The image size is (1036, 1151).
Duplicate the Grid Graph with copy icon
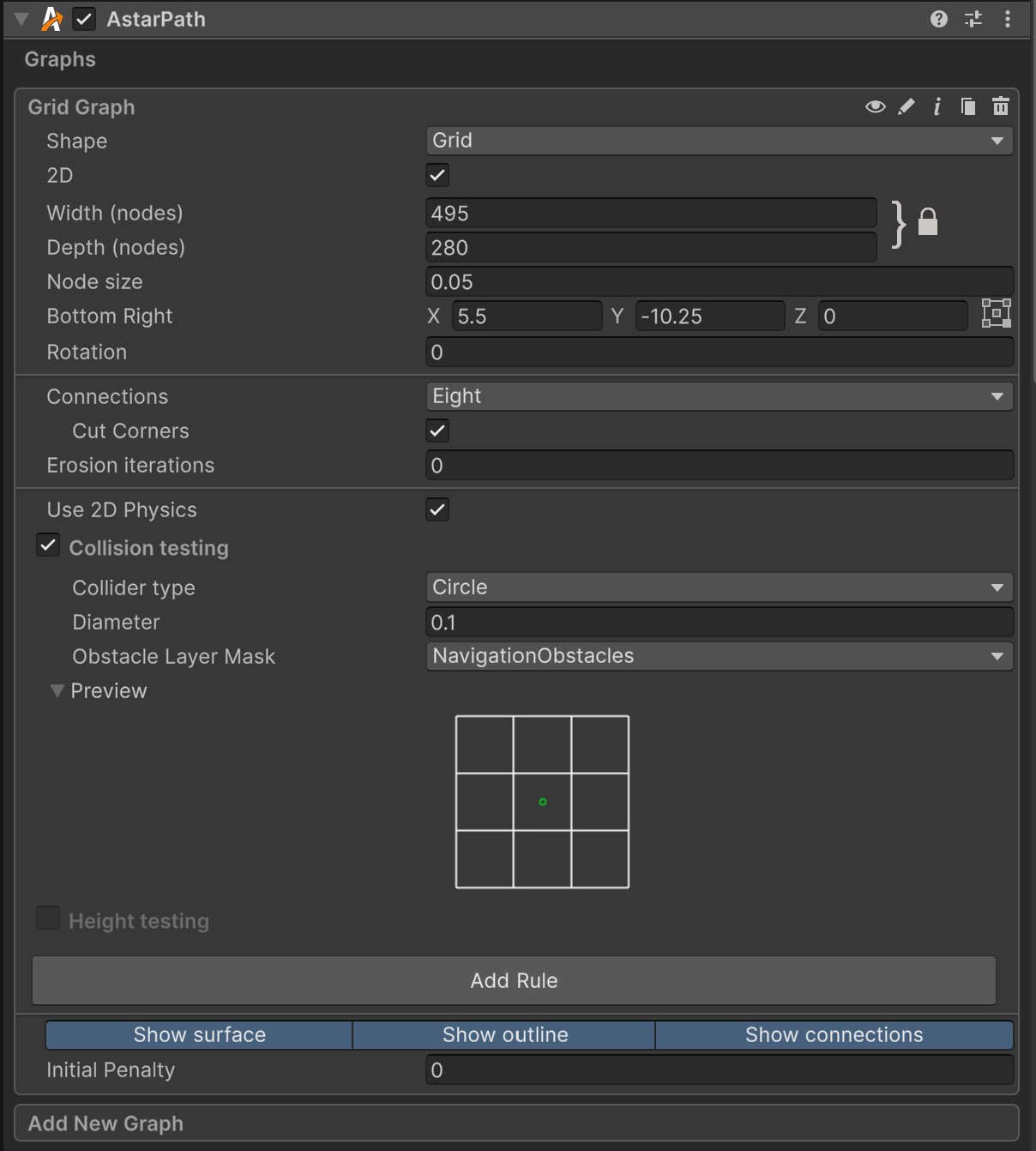(x=968, y=106)
